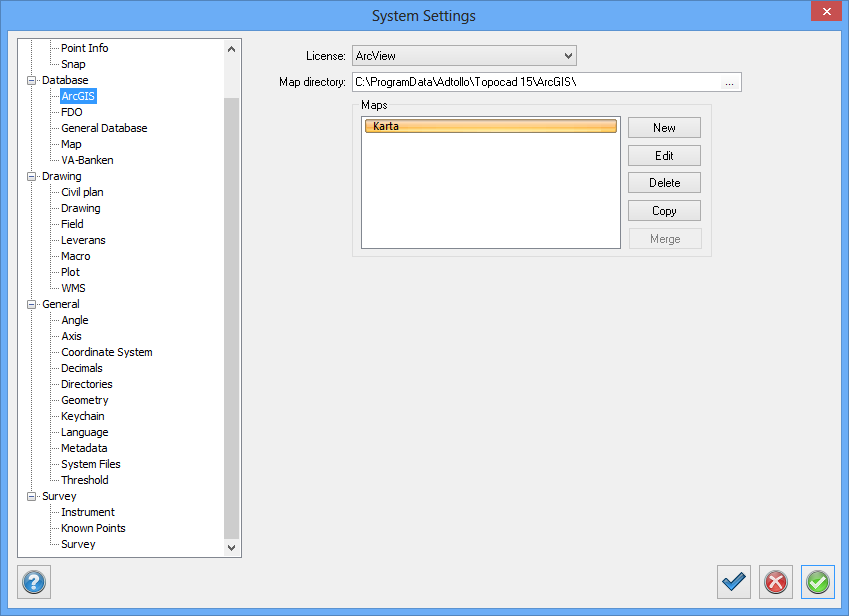Delete the selected map
Viewport: 849px width, 616px height.
(664, 183)
